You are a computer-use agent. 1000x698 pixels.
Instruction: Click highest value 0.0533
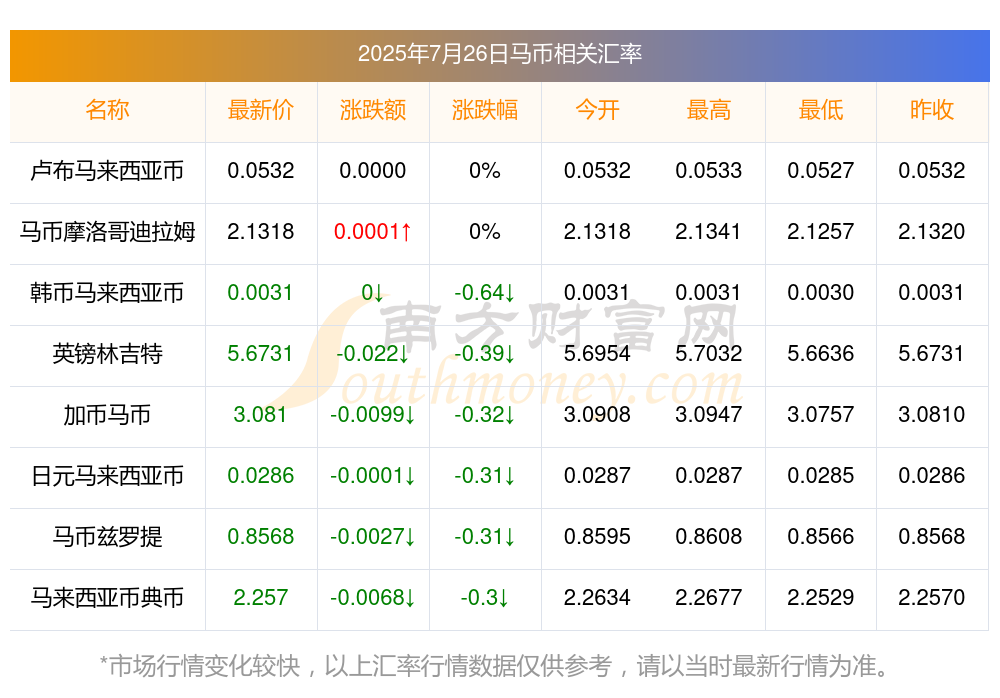(709, 170)
